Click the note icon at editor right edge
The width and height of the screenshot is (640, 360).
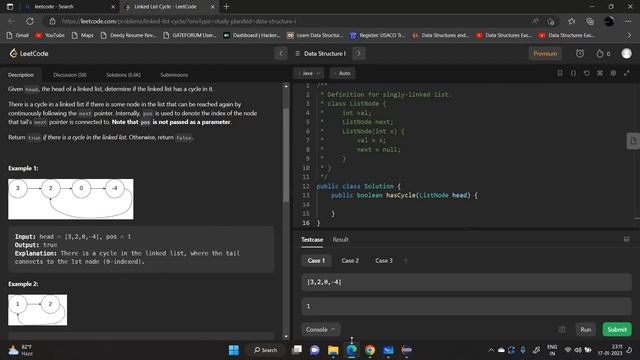tap(633, 141)
